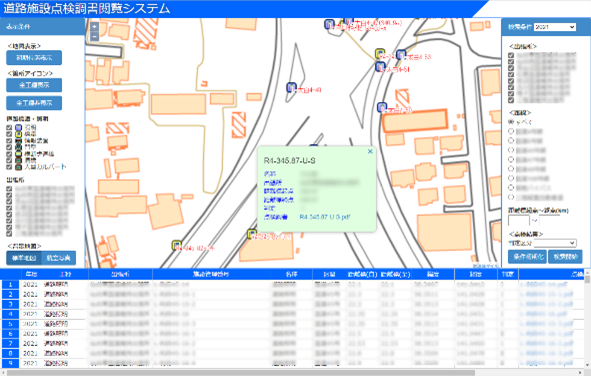
Task: Click the 全工種表示 button
Action: (x=34, y=85)
